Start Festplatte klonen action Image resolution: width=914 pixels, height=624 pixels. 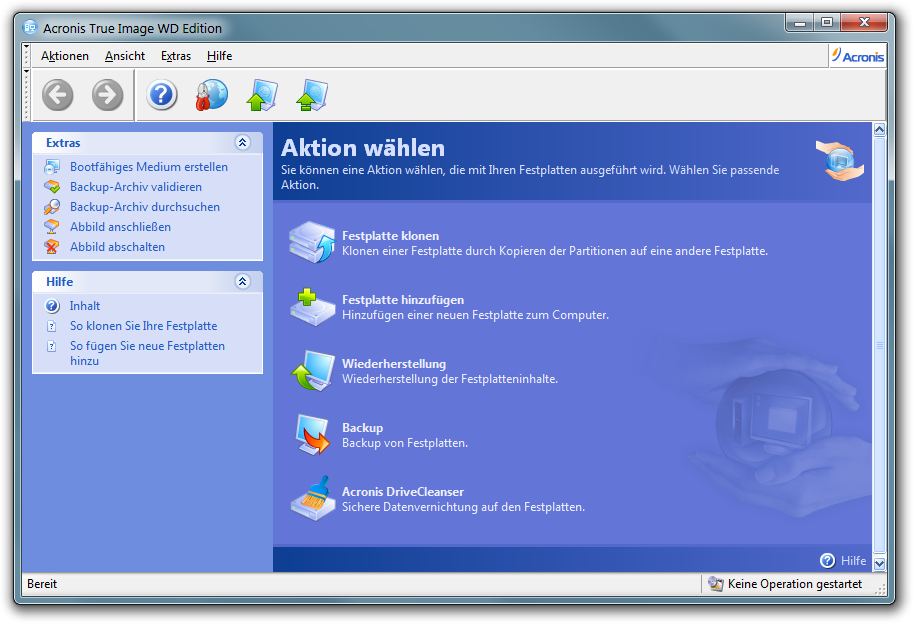click(x=391, y=236)
